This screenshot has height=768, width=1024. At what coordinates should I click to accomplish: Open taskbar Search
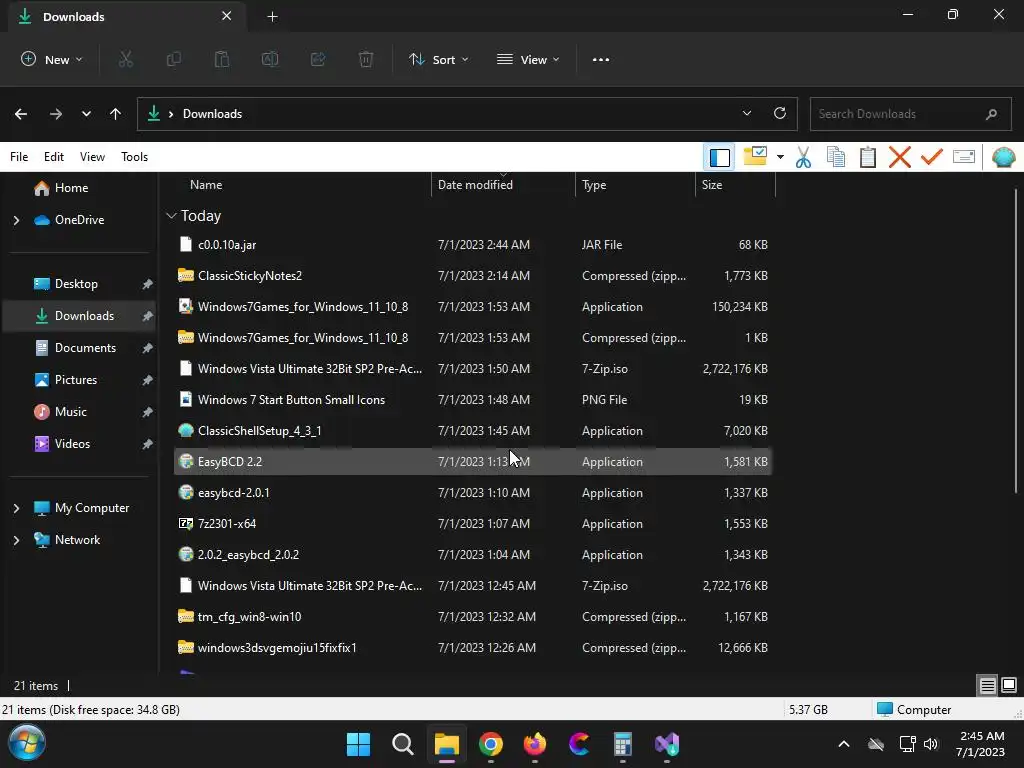tap(402, 744)
